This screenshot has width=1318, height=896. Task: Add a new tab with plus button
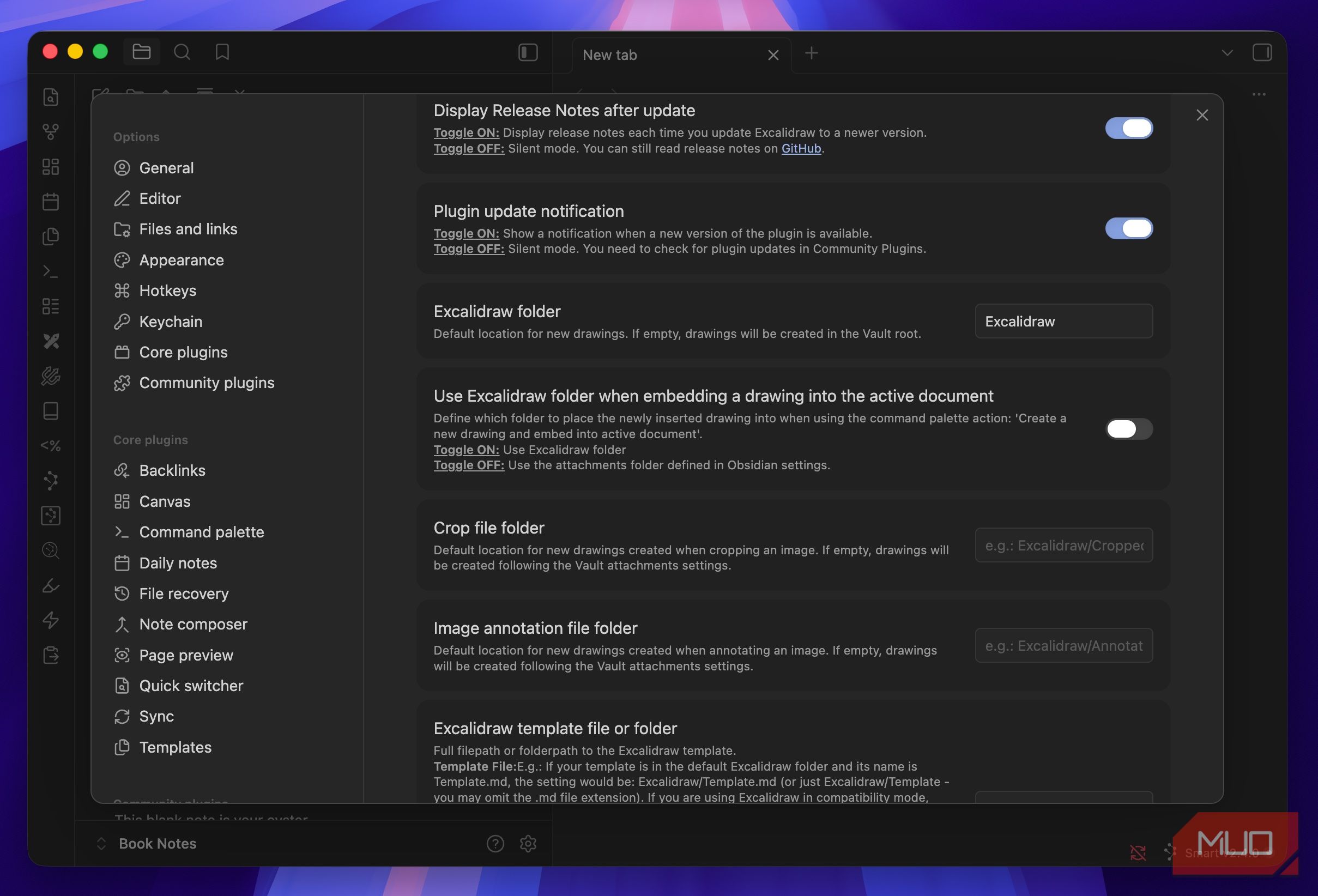tap(812, 53)
